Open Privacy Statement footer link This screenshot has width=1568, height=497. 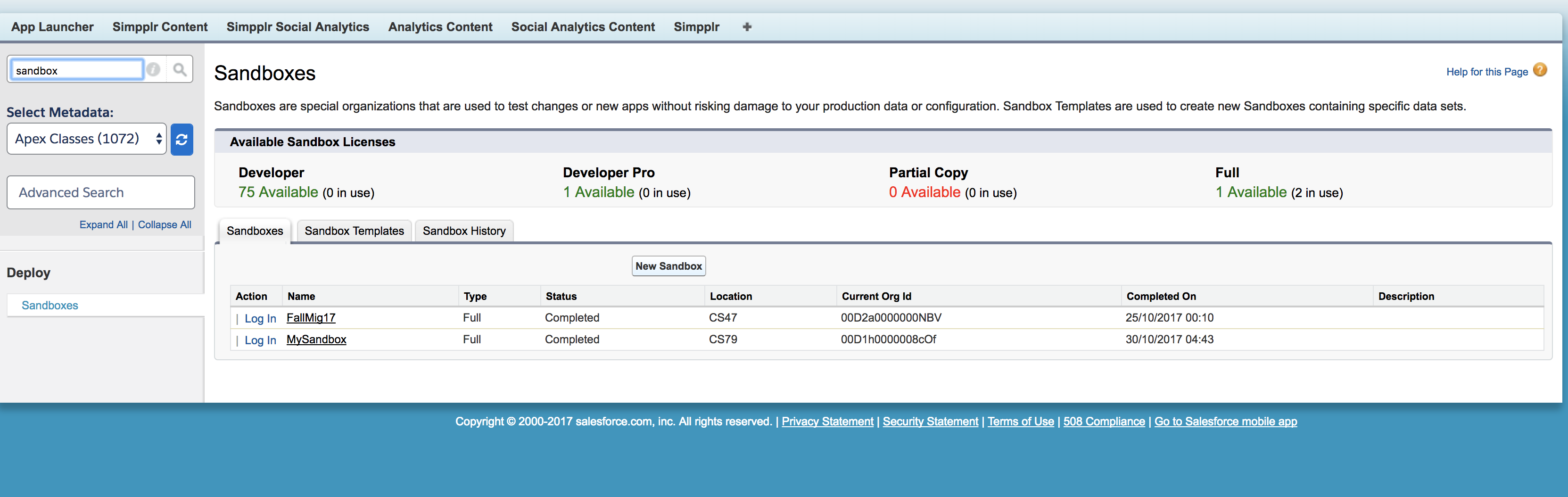pyautogui.click(x=827, y=422)
